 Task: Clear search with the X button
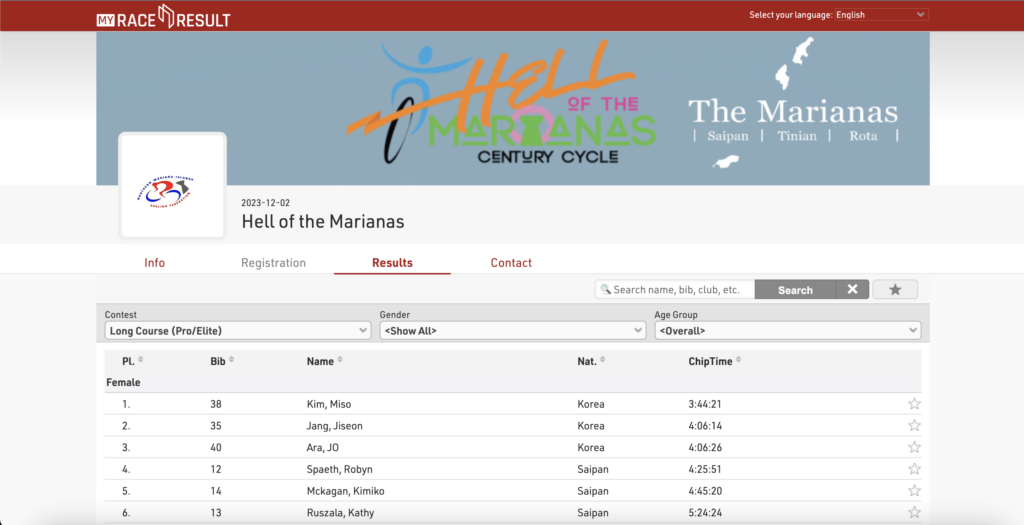click(852, 290)
